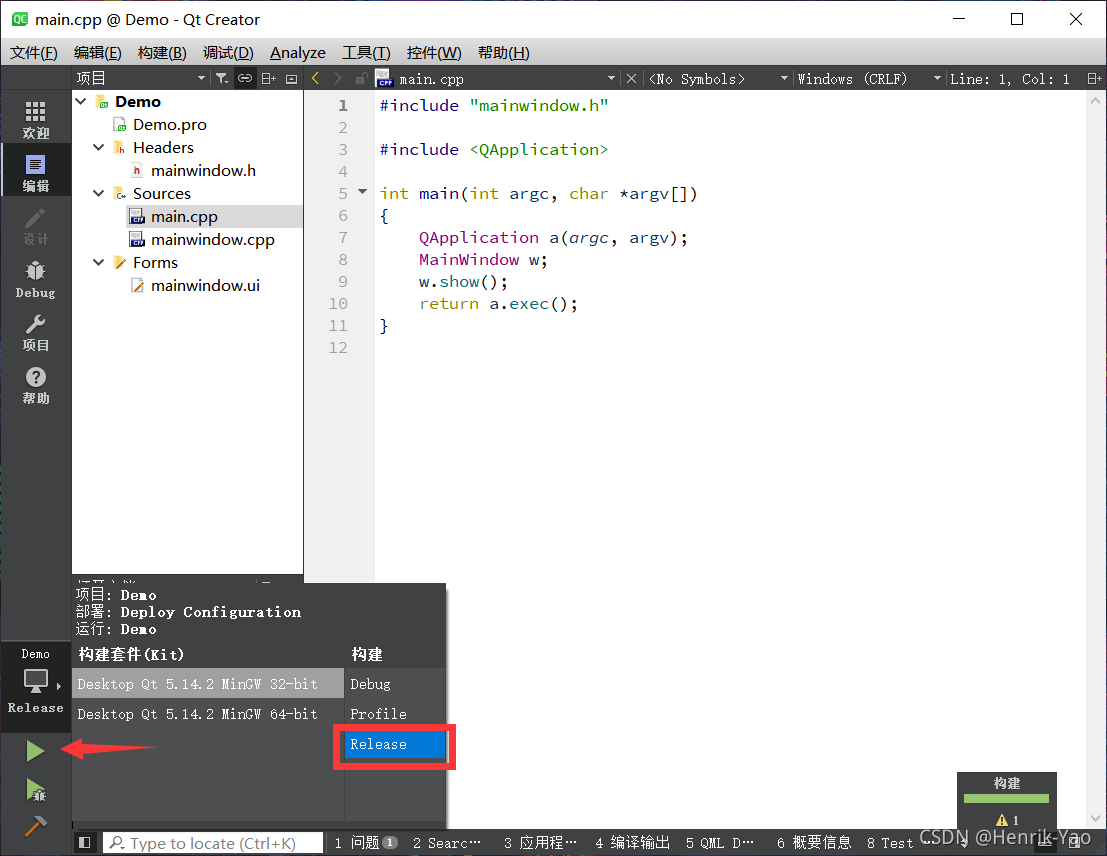Split the project side panel
This screenshot has height=856, width=1107.
tap(268, 78)
